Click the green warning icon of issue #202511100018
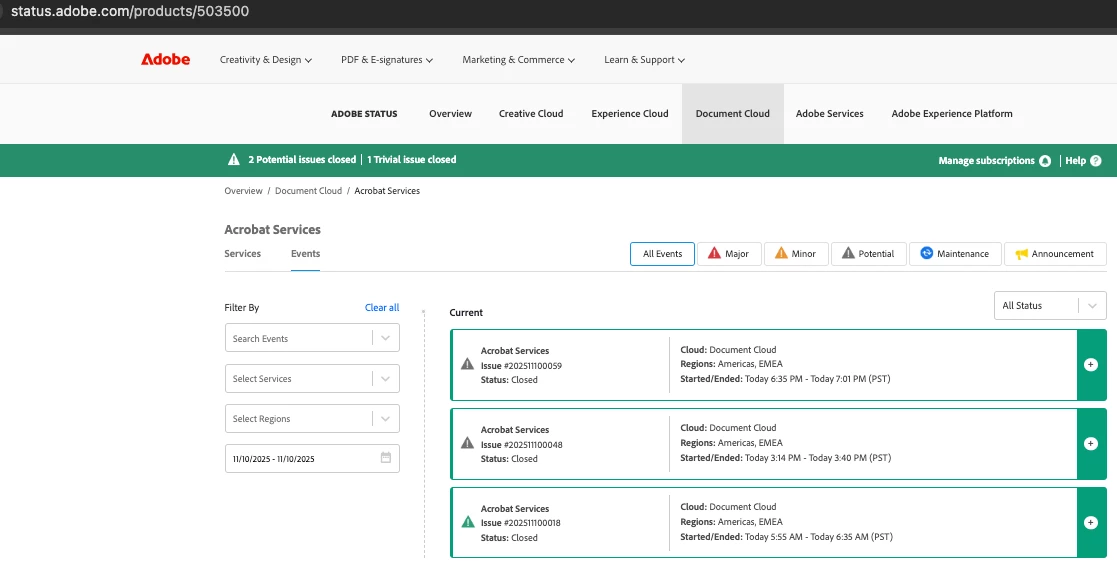1117x573 pixels. point(467,522)
